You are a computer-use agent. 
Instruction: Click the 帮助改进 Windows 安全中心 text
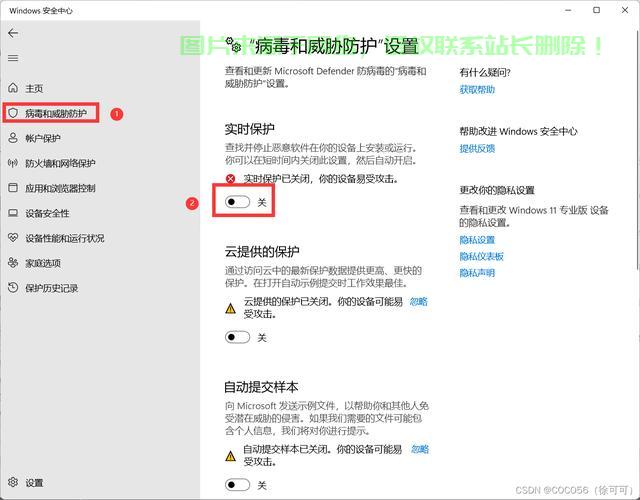click(x=518, y=131)
